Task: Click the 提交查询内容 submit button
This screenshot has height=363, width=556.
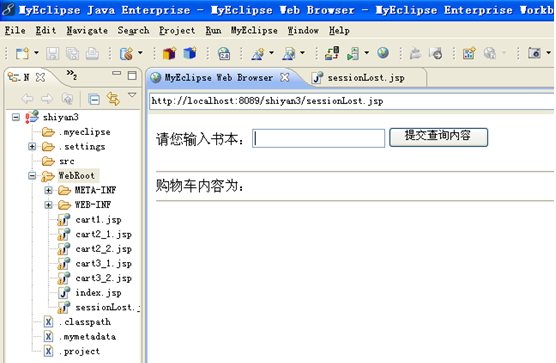Action: 438,137
